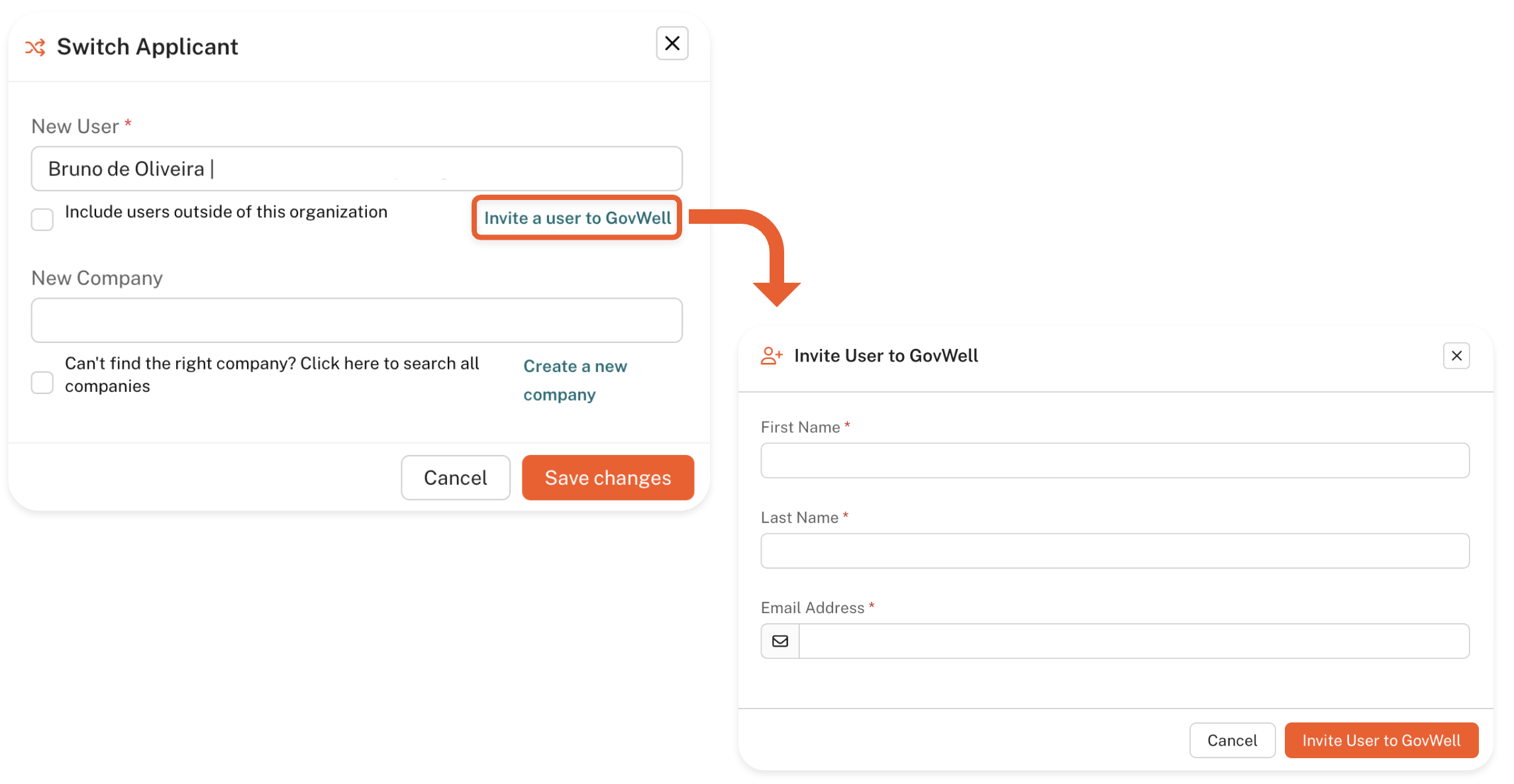
Task: Click the Switch Applicant shuffle icon
Action: coord(35,47)
